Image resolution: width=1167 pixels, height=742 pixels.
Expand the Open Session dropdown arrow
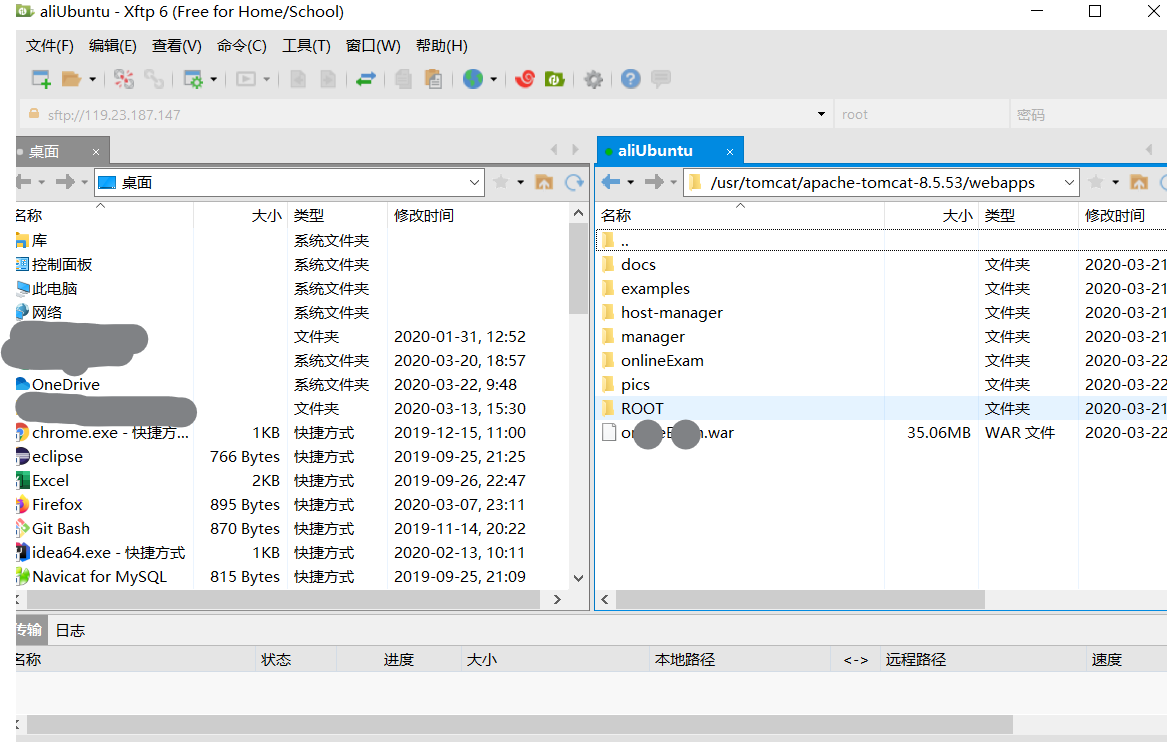(x=92, y=79)
